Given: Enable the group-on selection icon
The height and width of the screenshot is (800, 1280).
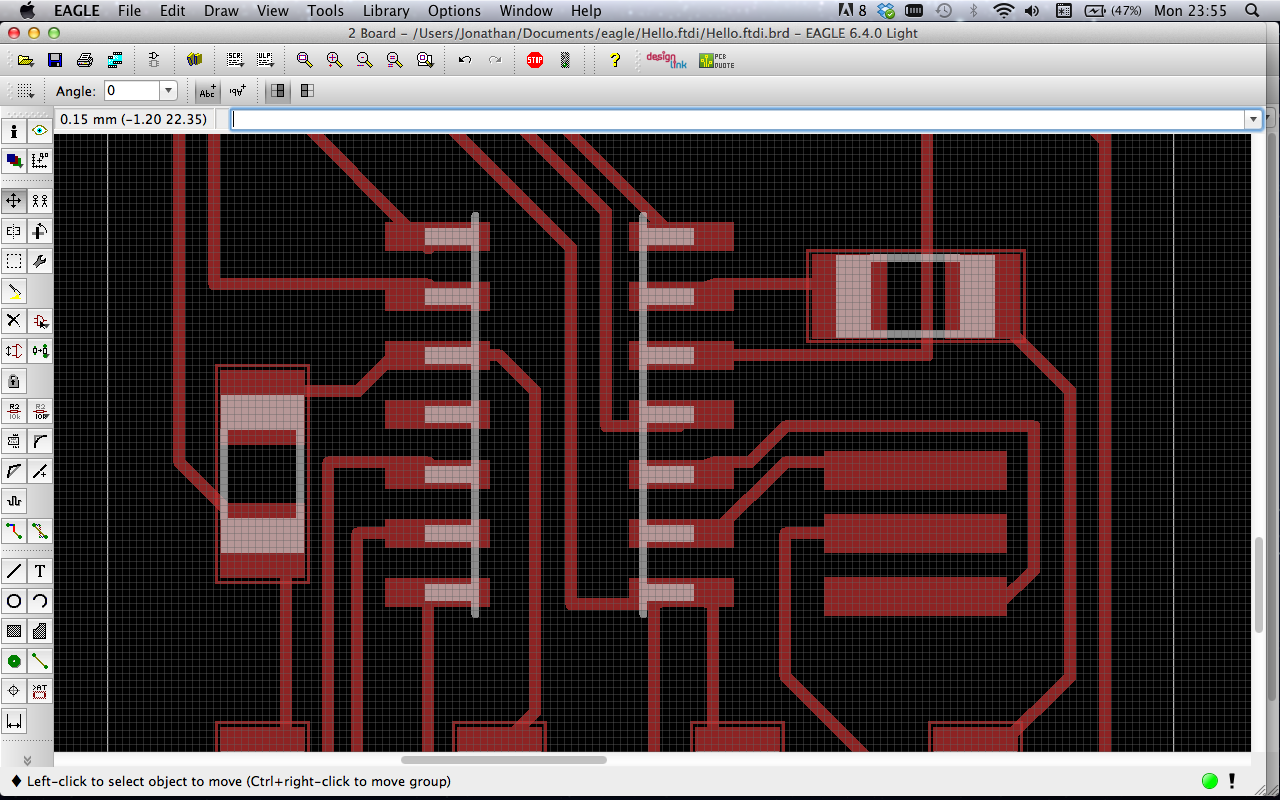Looking at the screenshot, I should point(307,91).
